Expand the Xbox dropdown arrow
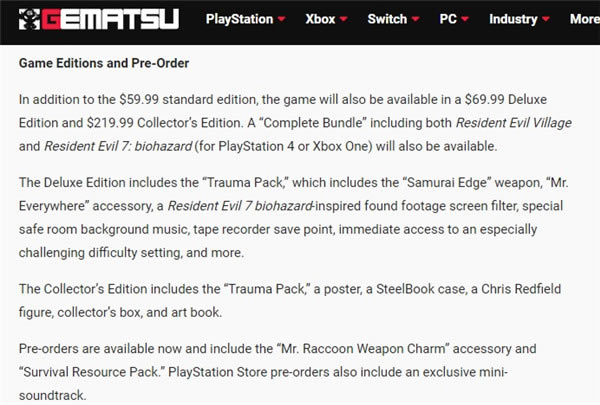 [x=344, y=21]
